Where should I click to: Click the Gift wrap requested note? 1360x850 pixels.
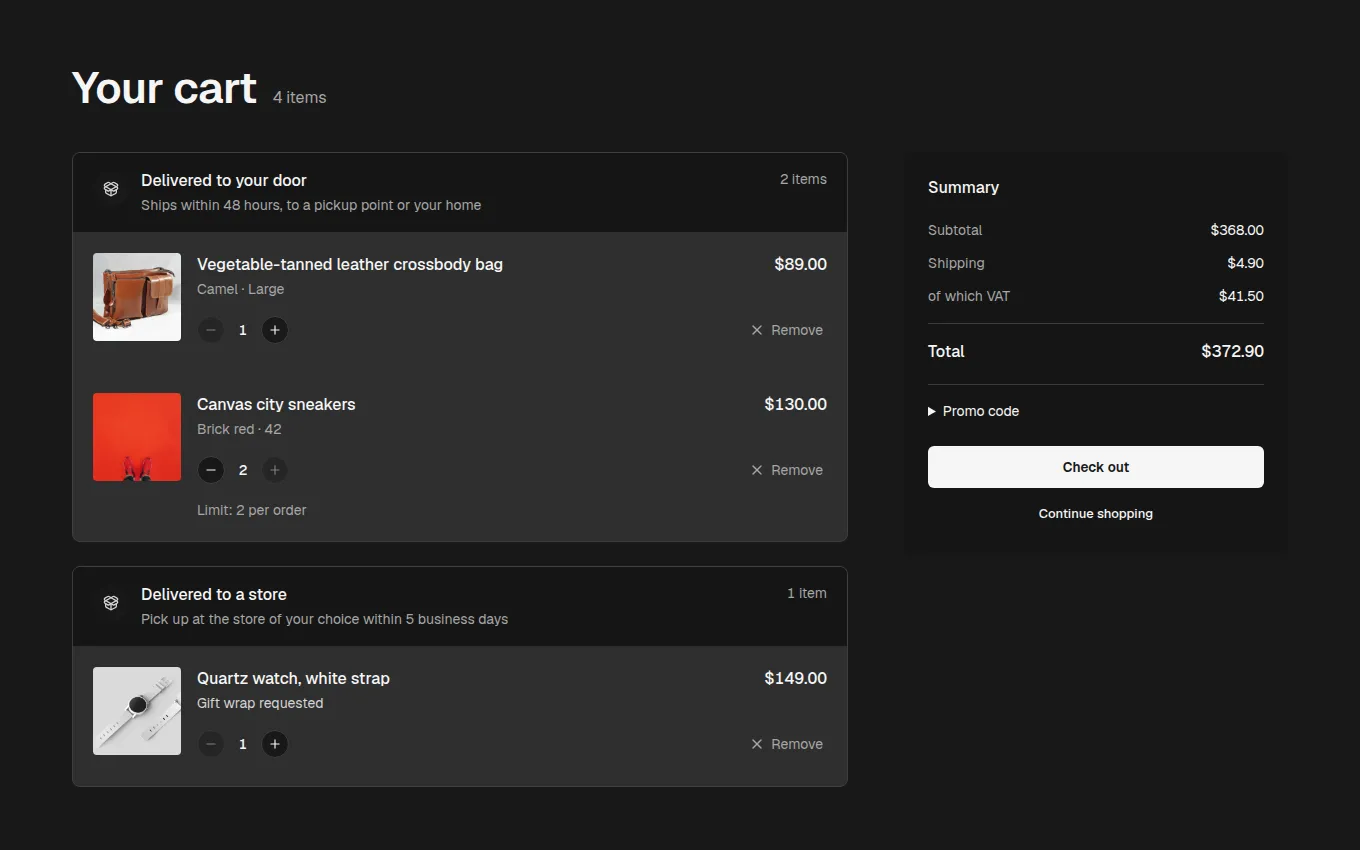click(260, 703)
